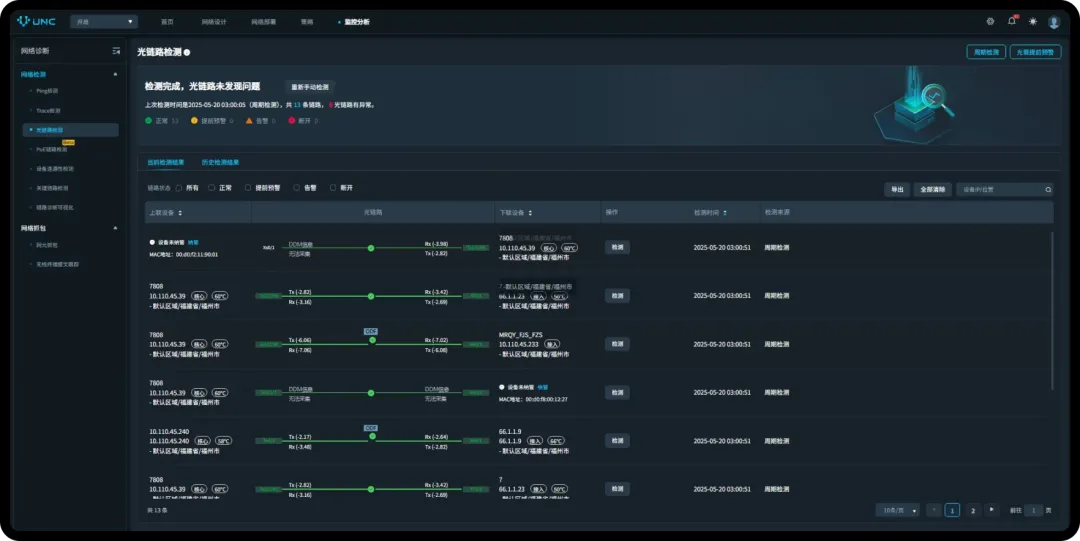The height and width of the screenshot is (541, 1080).
Task: Click the green midpoint on first link line
Action: pyautogui.click(x=370, y=248)
